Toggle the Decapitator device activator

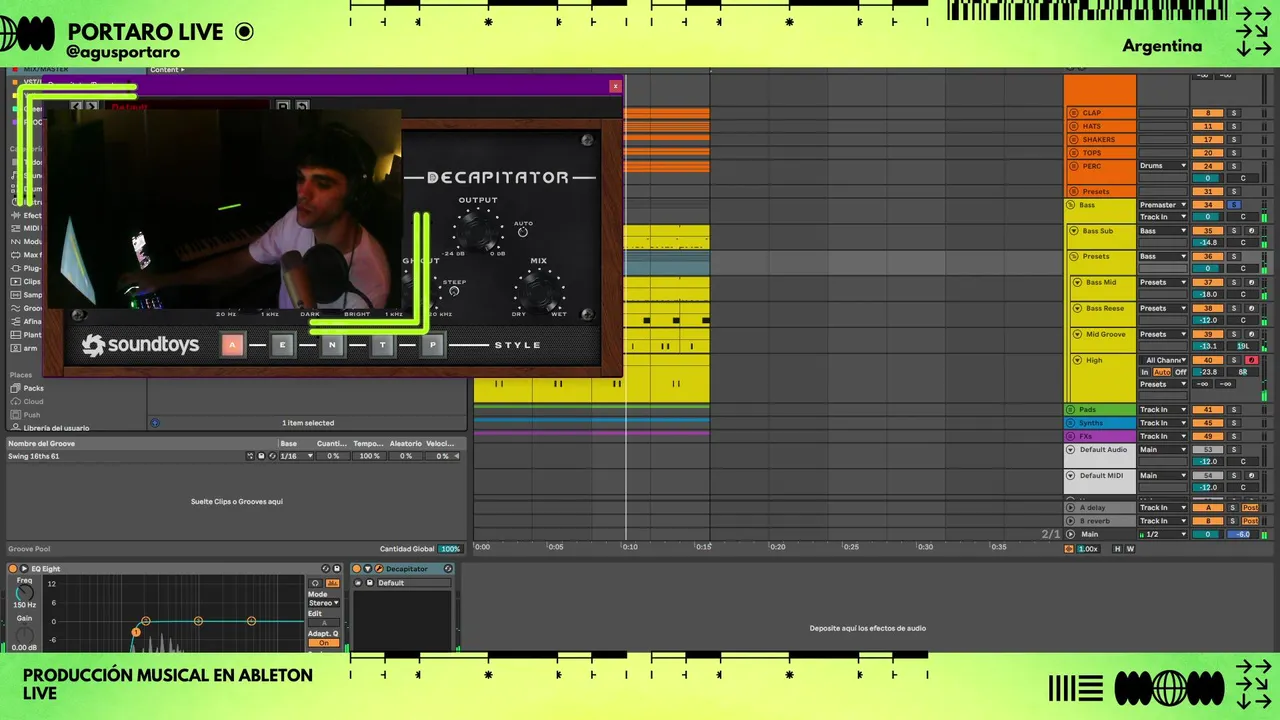pos(357,569)
